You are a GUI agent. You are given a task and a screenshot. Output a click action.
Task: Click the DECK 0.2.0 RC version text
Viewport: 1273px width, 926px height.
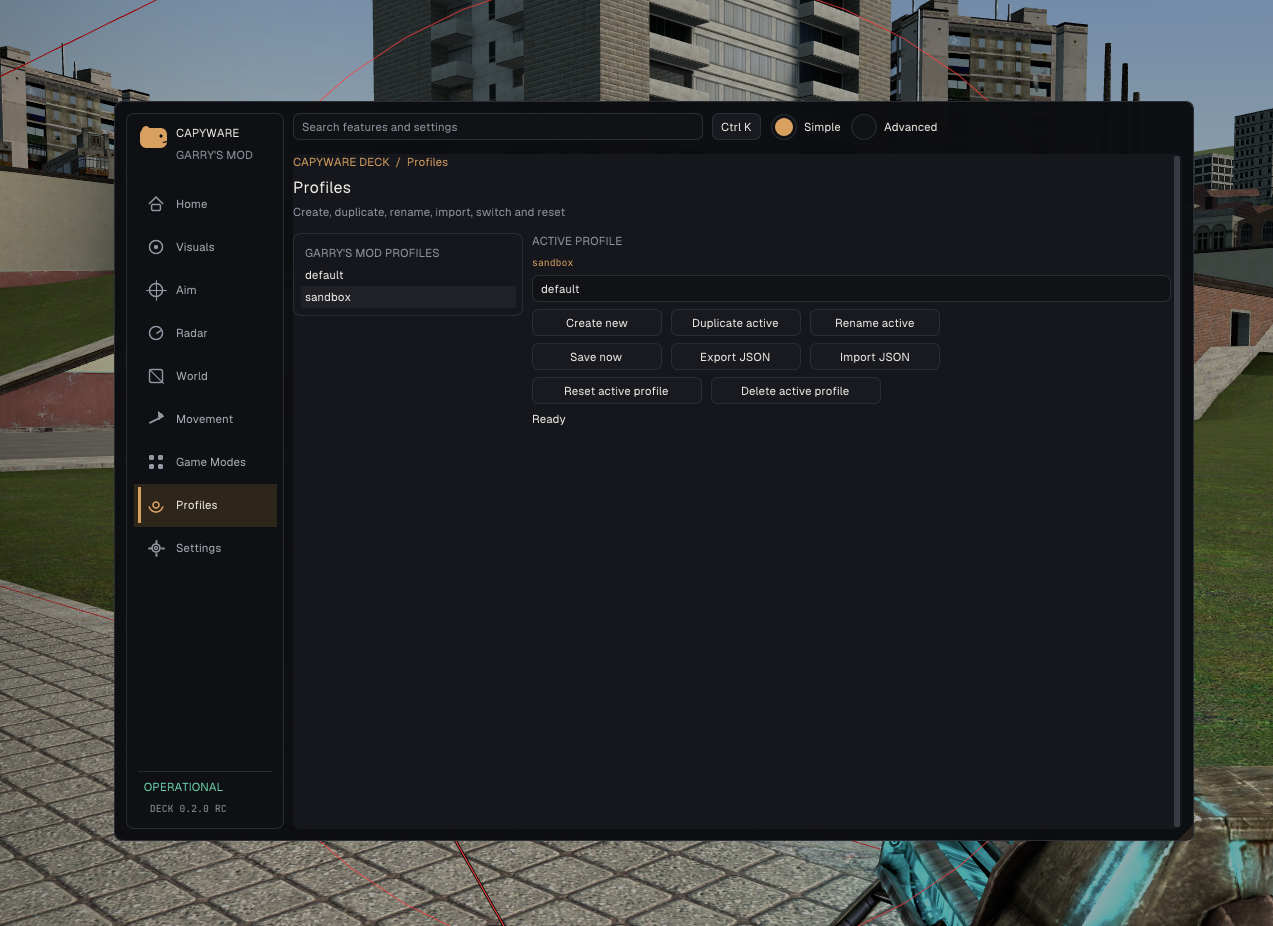[188, 809]
